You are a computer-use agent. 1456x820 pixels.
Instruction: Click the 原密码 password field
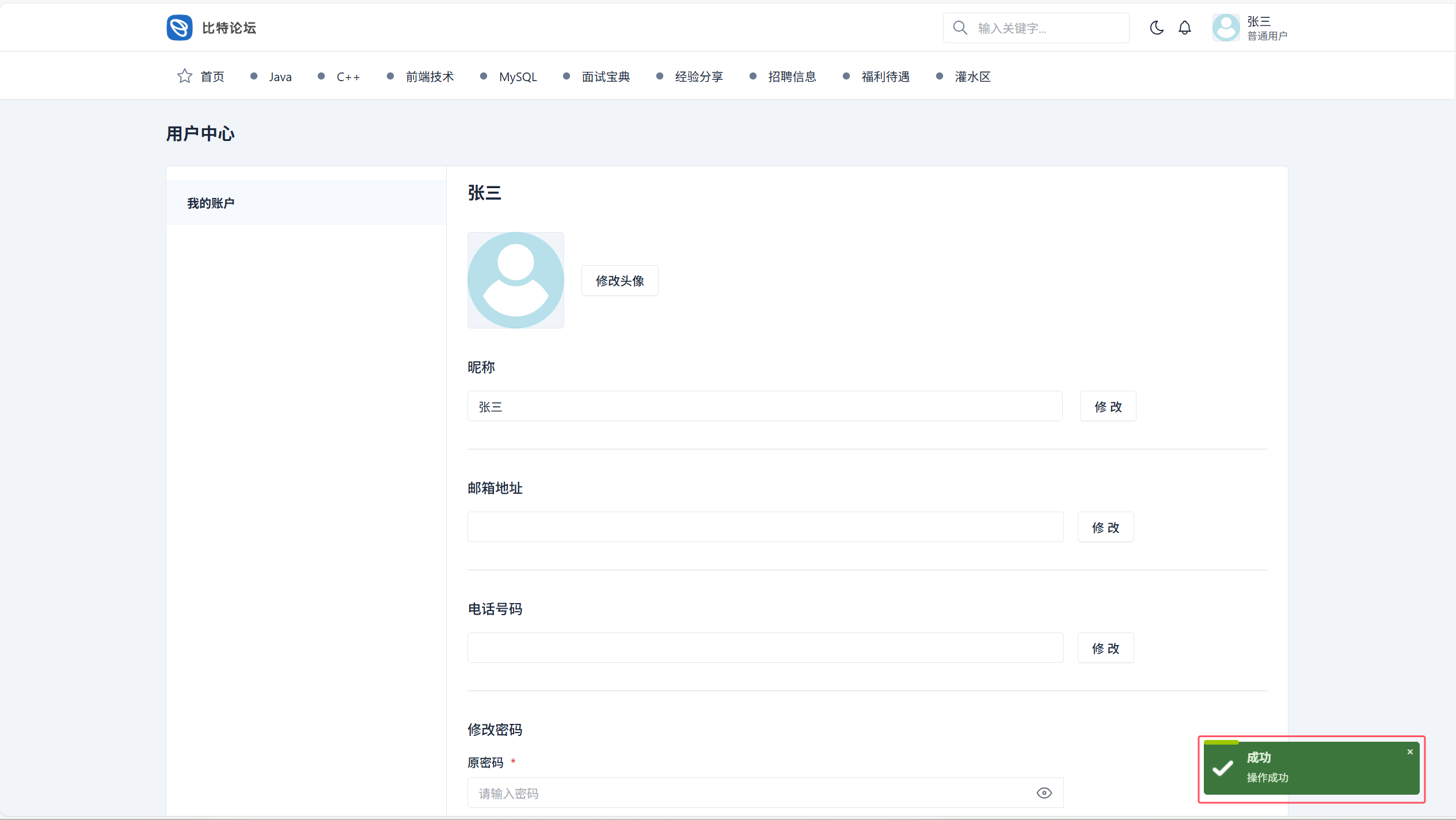click(748, 793)
